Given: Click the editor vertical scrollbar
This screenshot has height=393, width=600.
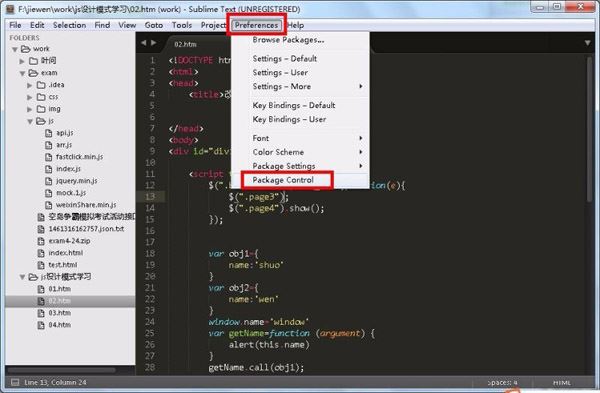Looking at the screenshot, I should 590,130.
